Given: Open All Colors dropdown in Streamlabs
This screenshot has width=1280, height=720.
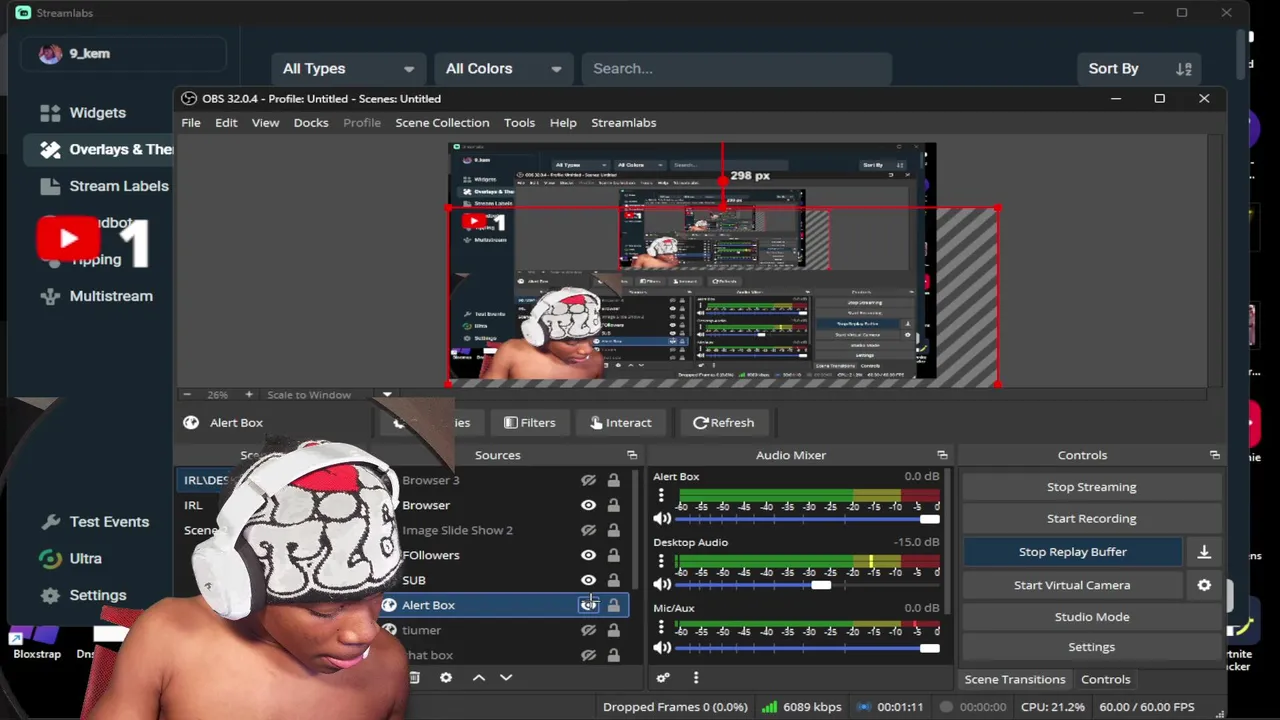Looking at the screenshot, I should click(503, 69).
